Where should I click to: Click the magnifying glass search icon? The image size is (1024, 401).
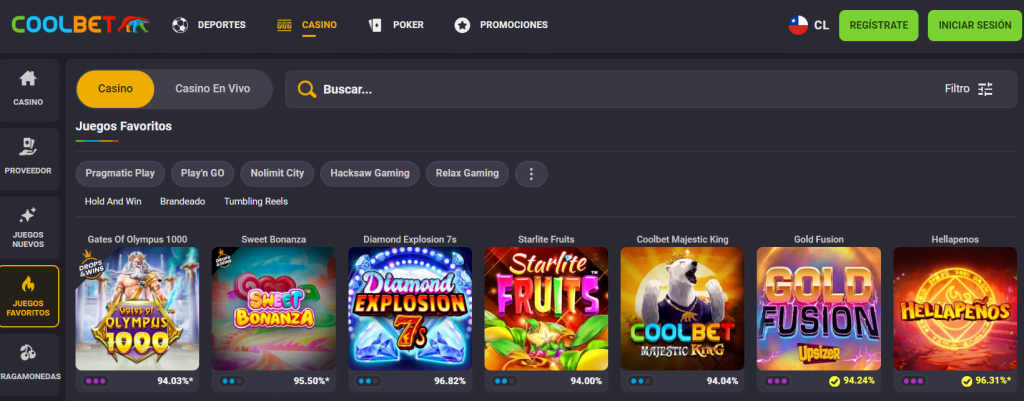tap(307, 89)
